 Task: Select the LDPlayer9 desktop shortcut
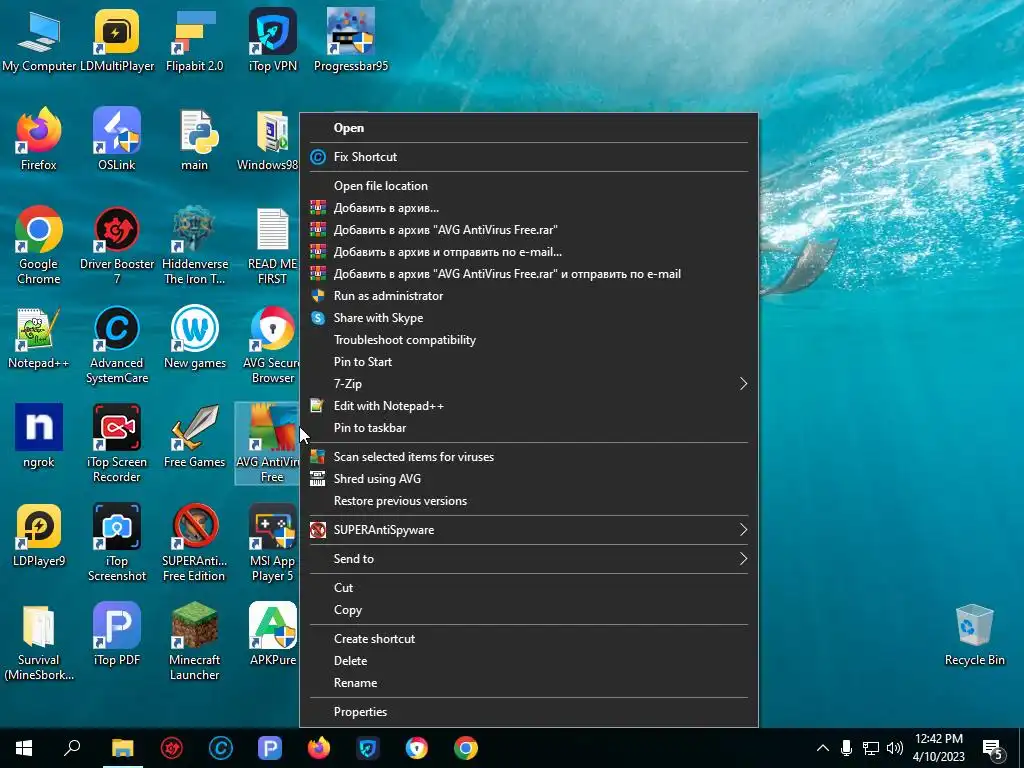39,536
